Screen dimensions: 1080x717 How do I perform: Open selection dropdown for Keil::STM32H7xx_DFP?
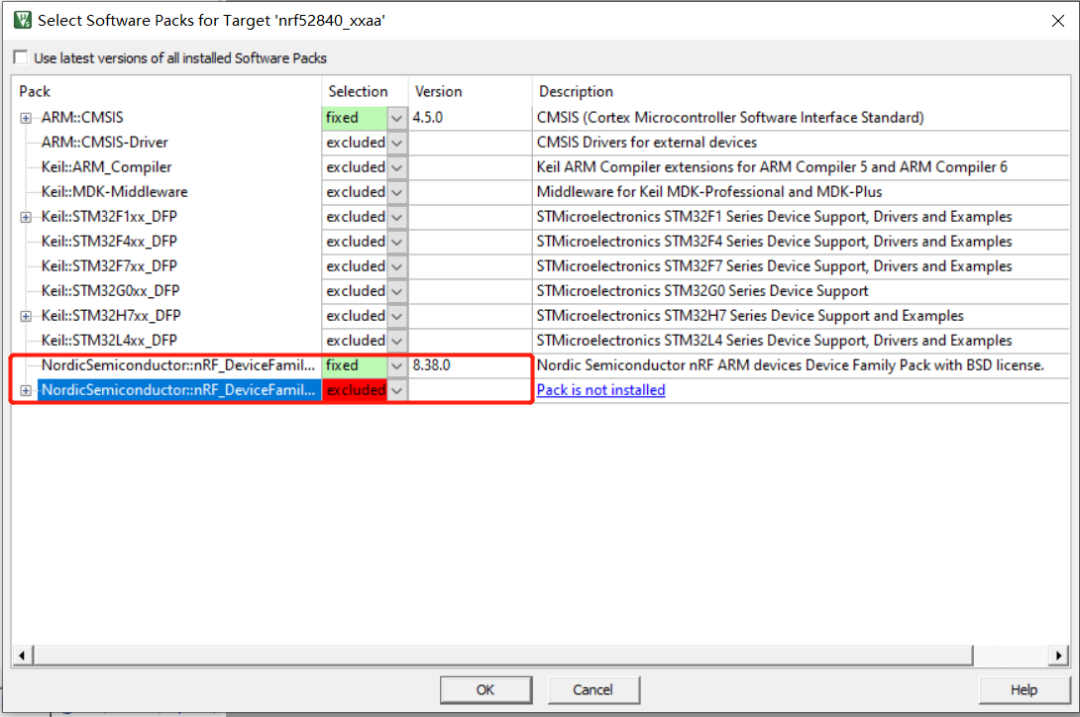tap(397, 316)
